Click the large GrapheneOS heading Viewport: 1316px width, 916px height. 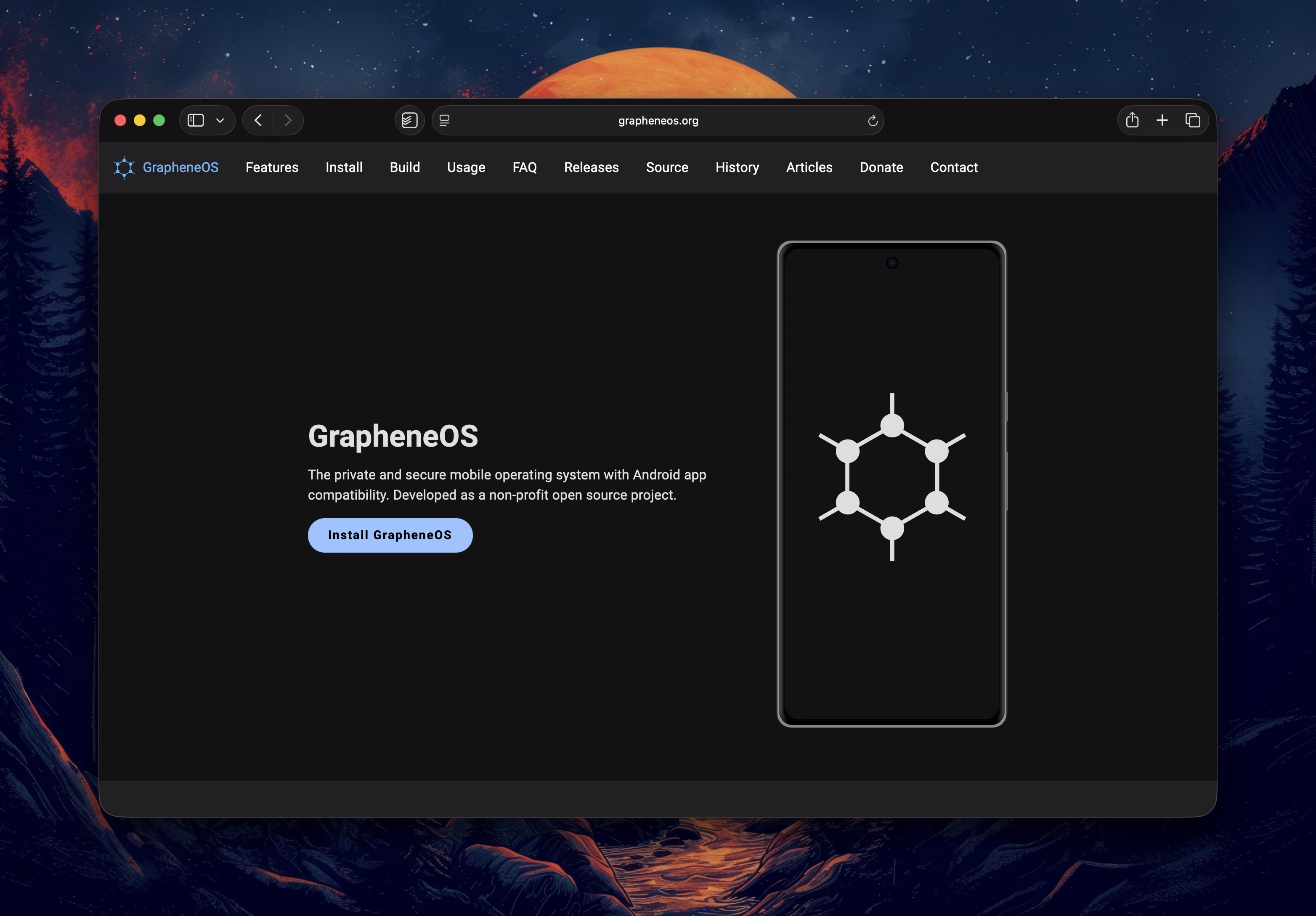393,436
